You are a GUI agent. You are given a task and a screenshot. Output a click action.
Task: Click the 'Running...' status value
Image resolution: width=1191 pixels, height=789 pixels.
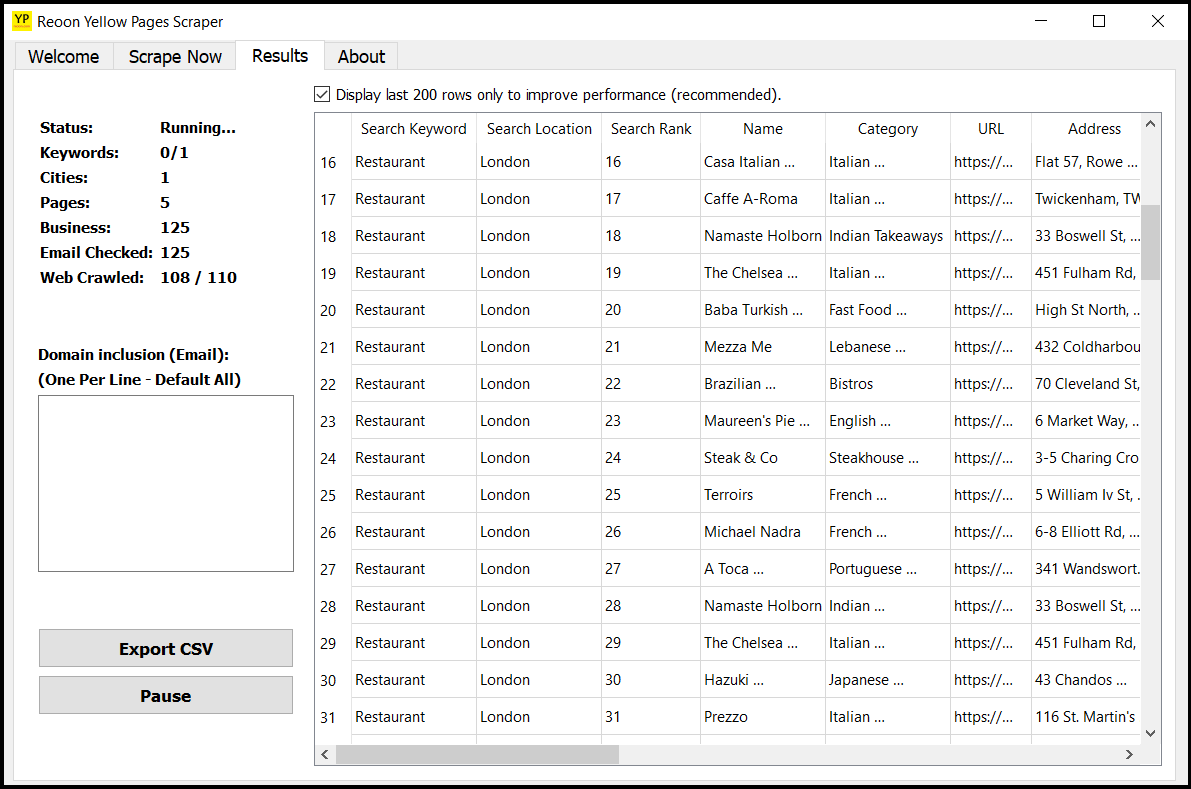click(x=197, y=128)
